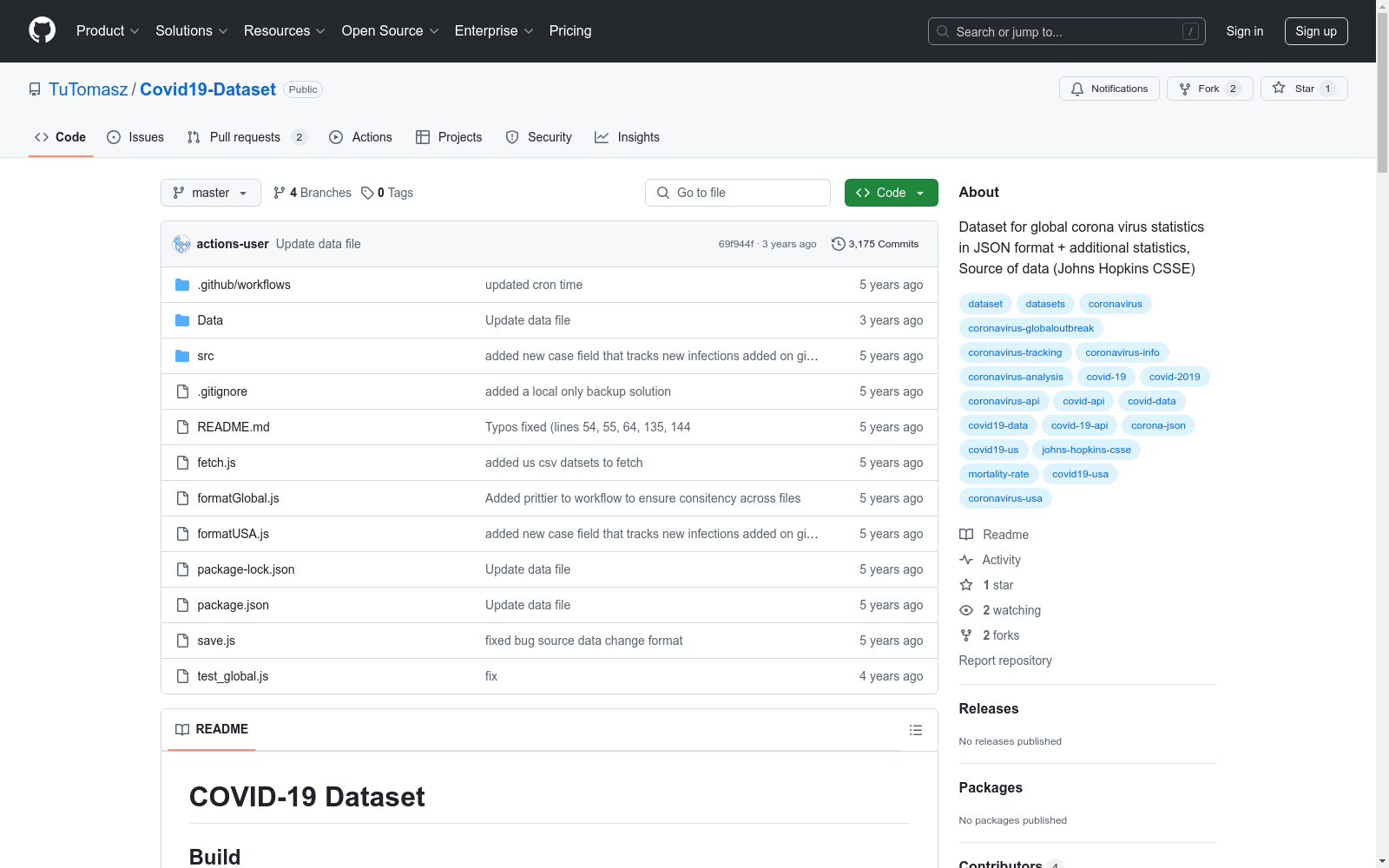Click the Search or jump to field
This screenshot has height=868, width=1389.
[1067, 31]
